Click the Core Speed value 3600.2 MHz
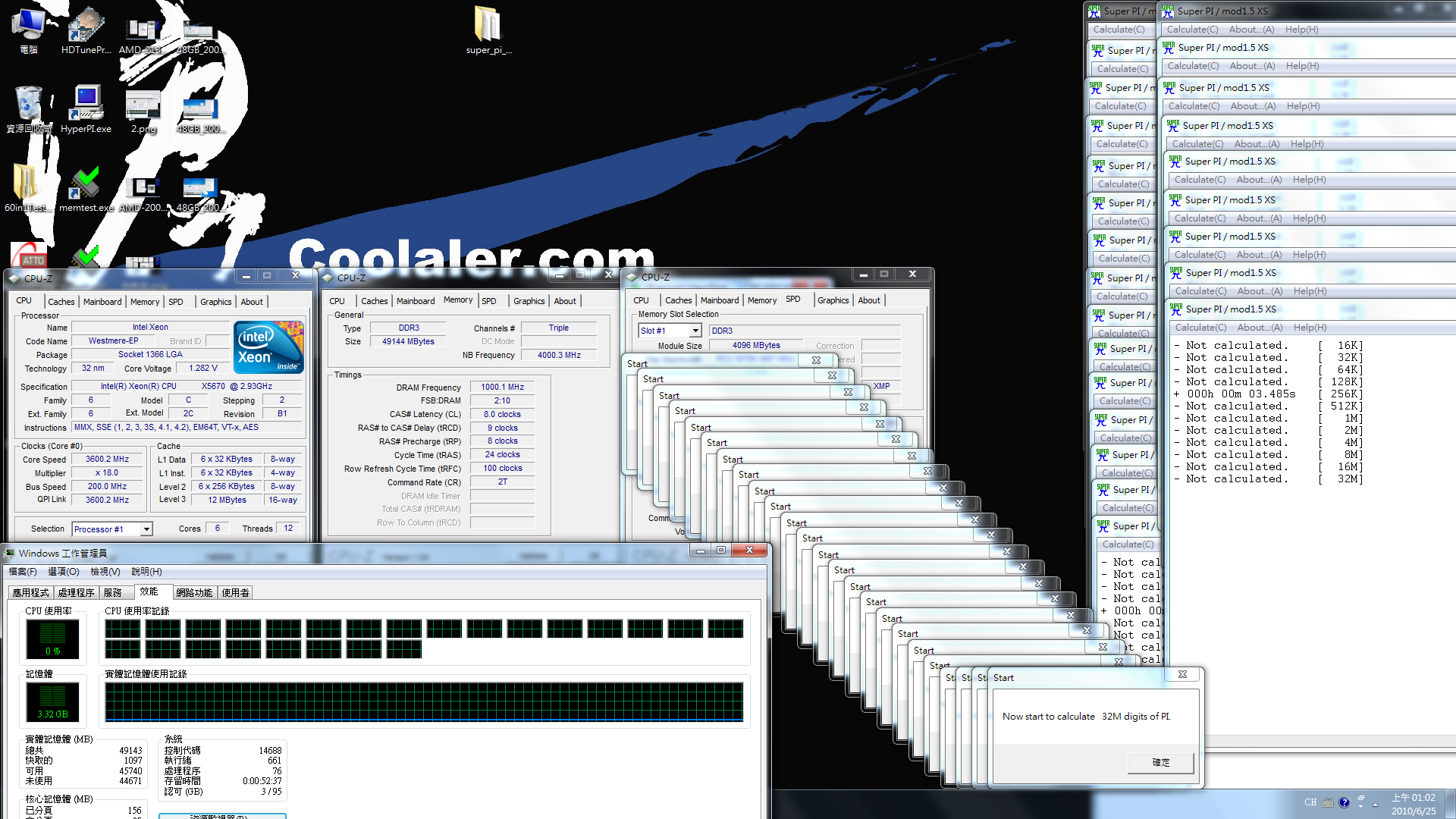Image resolution: width=1456 pixels, height=819 pixels. tap(107, 459)
